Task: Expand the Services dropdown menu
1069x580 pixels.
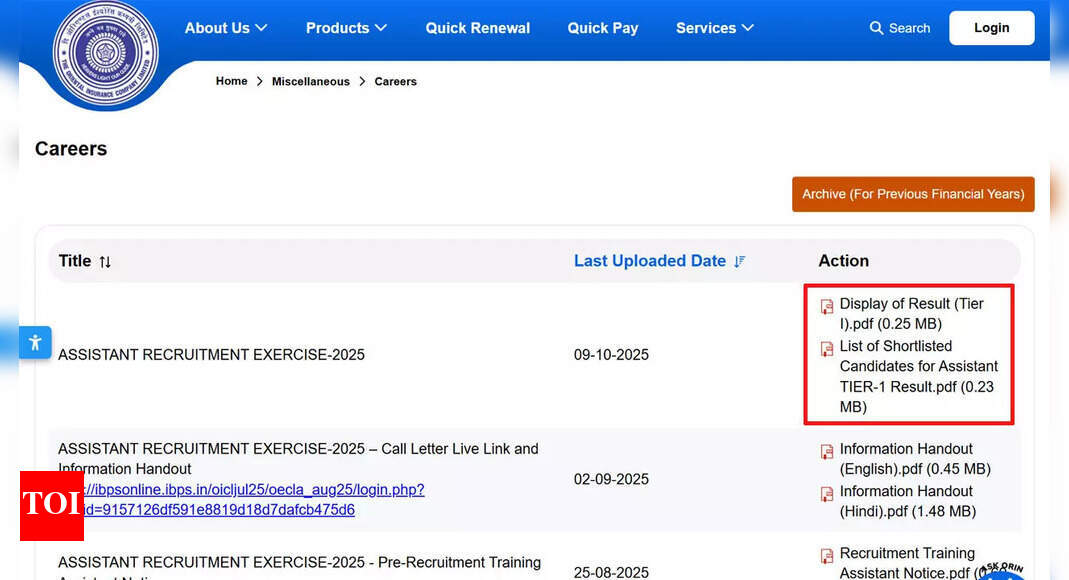Action: point(714,28)
